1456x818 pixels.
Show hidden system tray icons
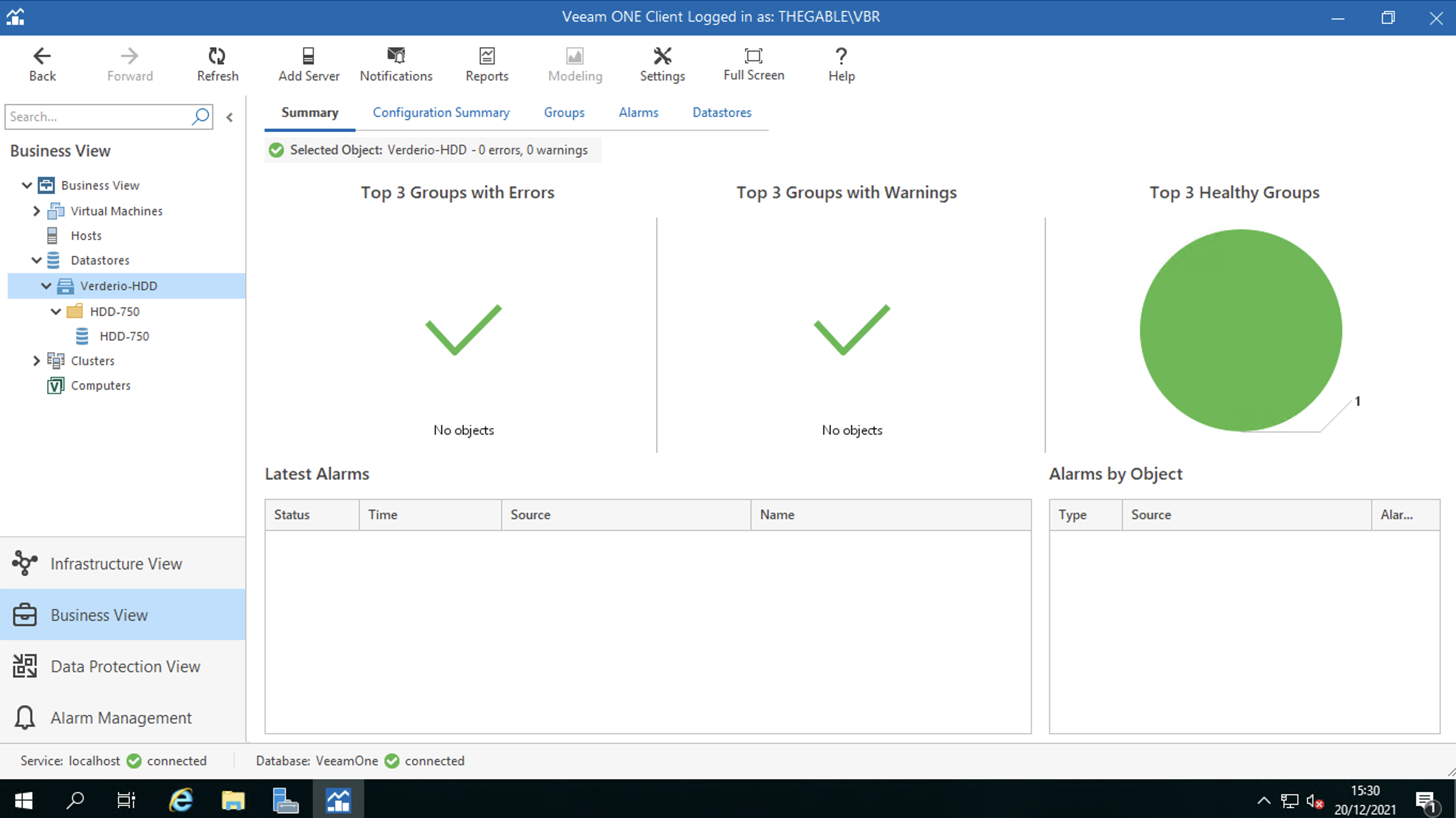(1264, 800)
